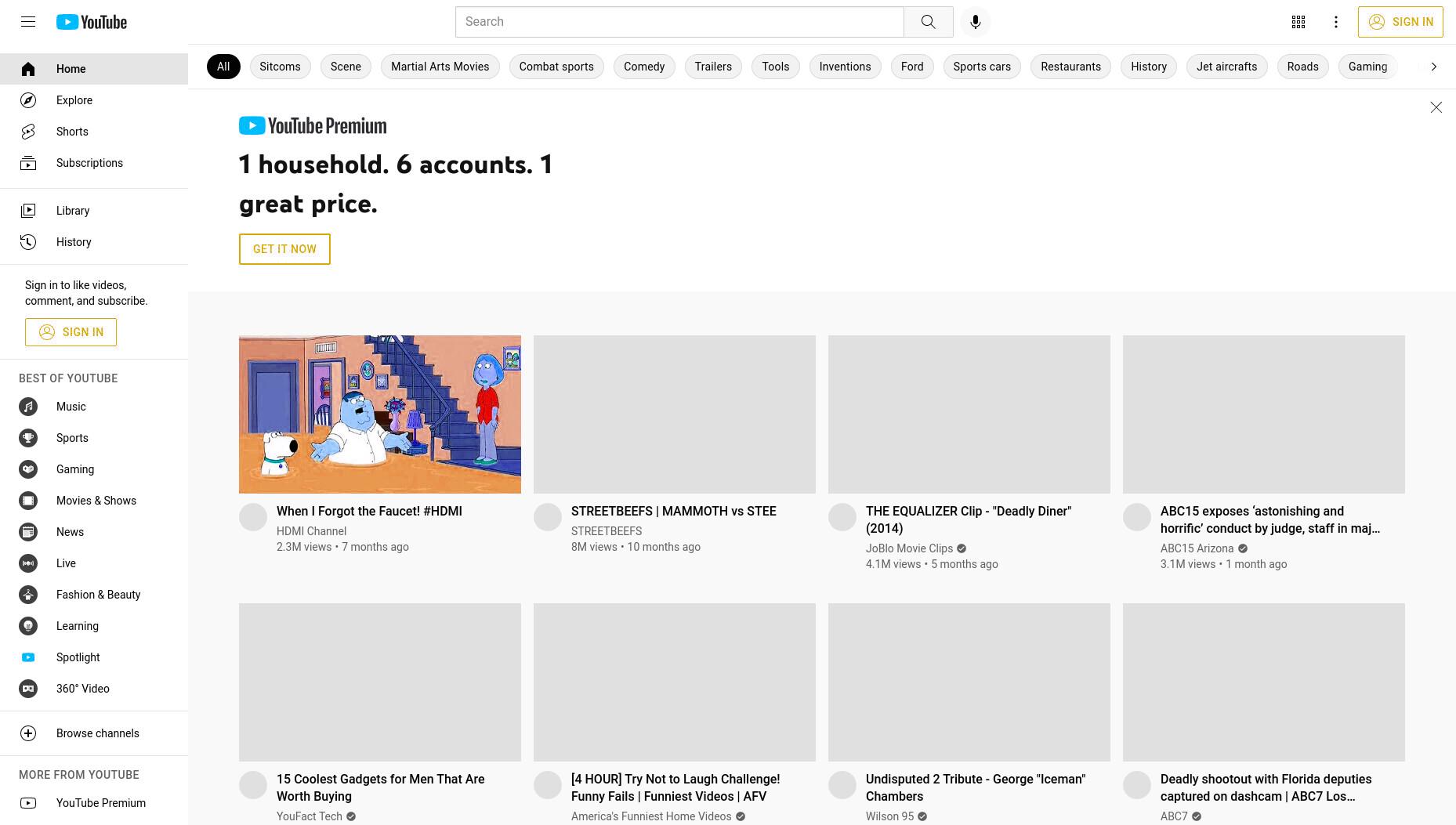
Task: Select the Inventions filter chip
Action: [x=845, y=67]
